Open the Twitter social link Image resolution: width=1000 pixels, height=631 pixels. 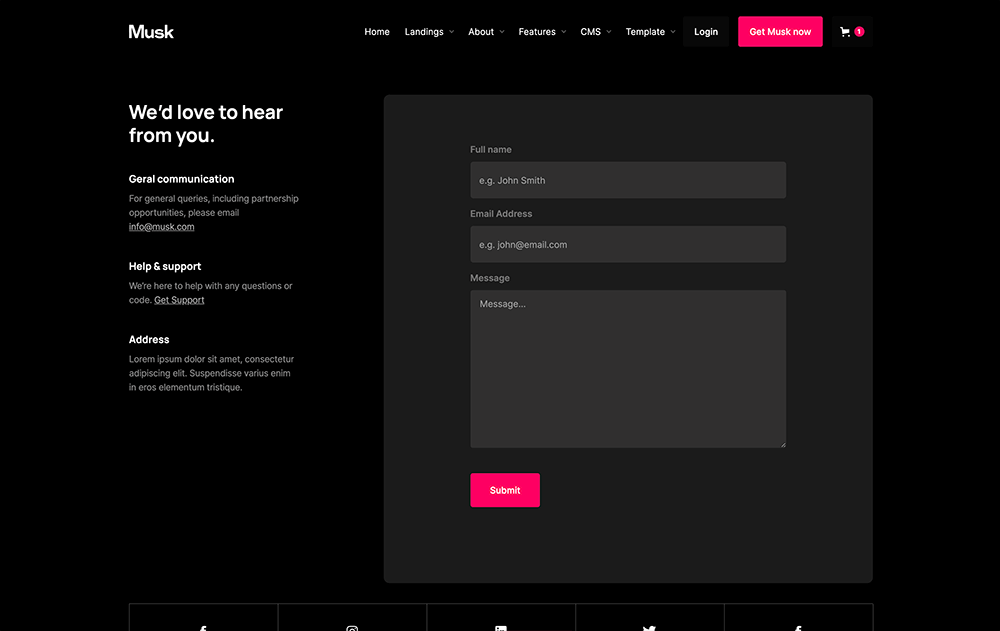pyautogui.click(x=649, y=628)
